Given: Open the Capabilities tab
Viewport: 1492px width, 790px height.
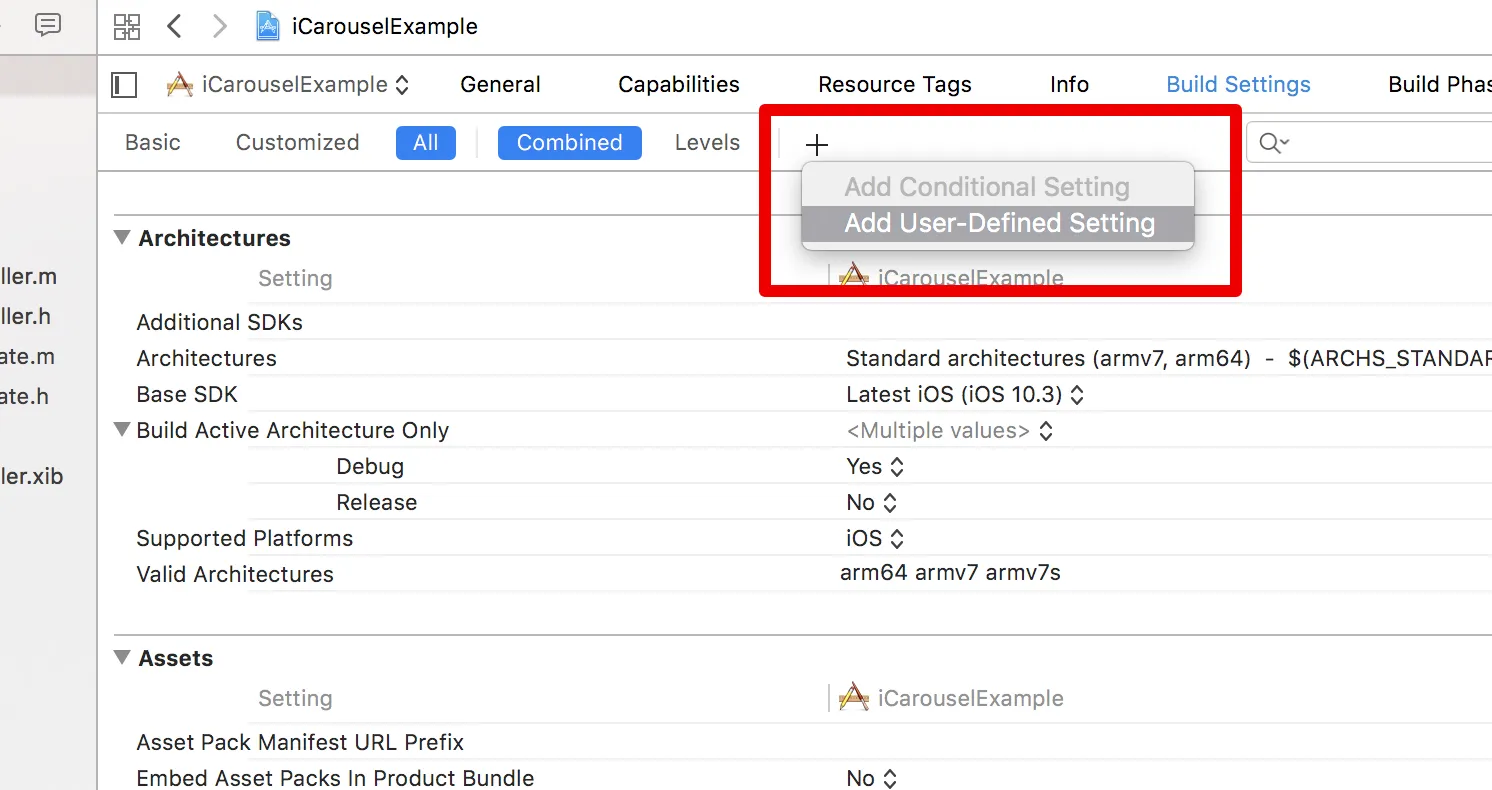Looking at the screenshot, I should pyautogui.click(x=679, y=85).
